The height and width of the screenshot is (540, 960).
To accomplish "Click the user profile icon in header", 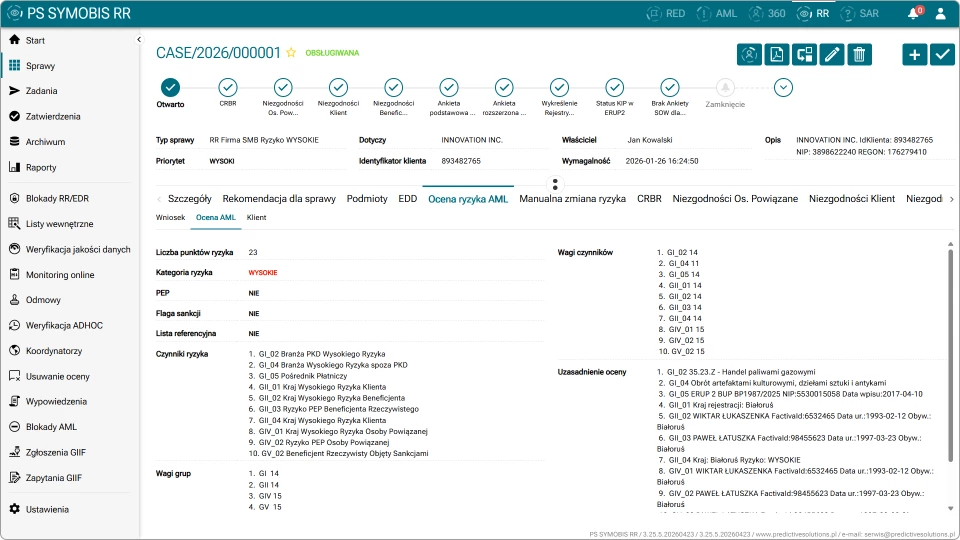I will tap(940, 13).
